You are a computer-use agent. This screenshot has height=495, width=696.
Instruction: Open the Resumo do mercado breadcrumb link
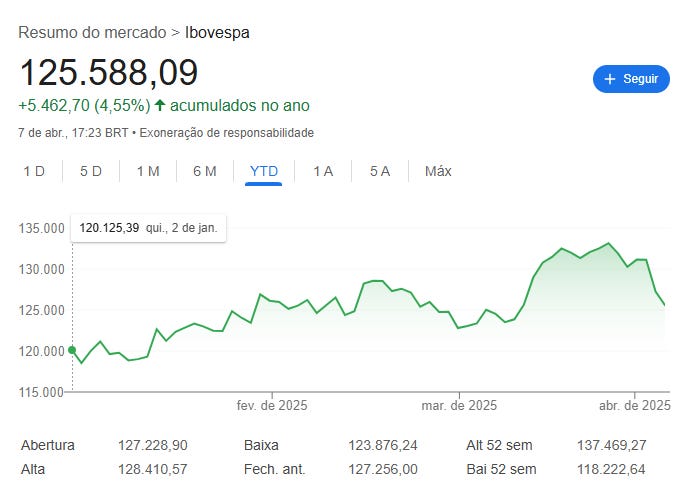92,33
